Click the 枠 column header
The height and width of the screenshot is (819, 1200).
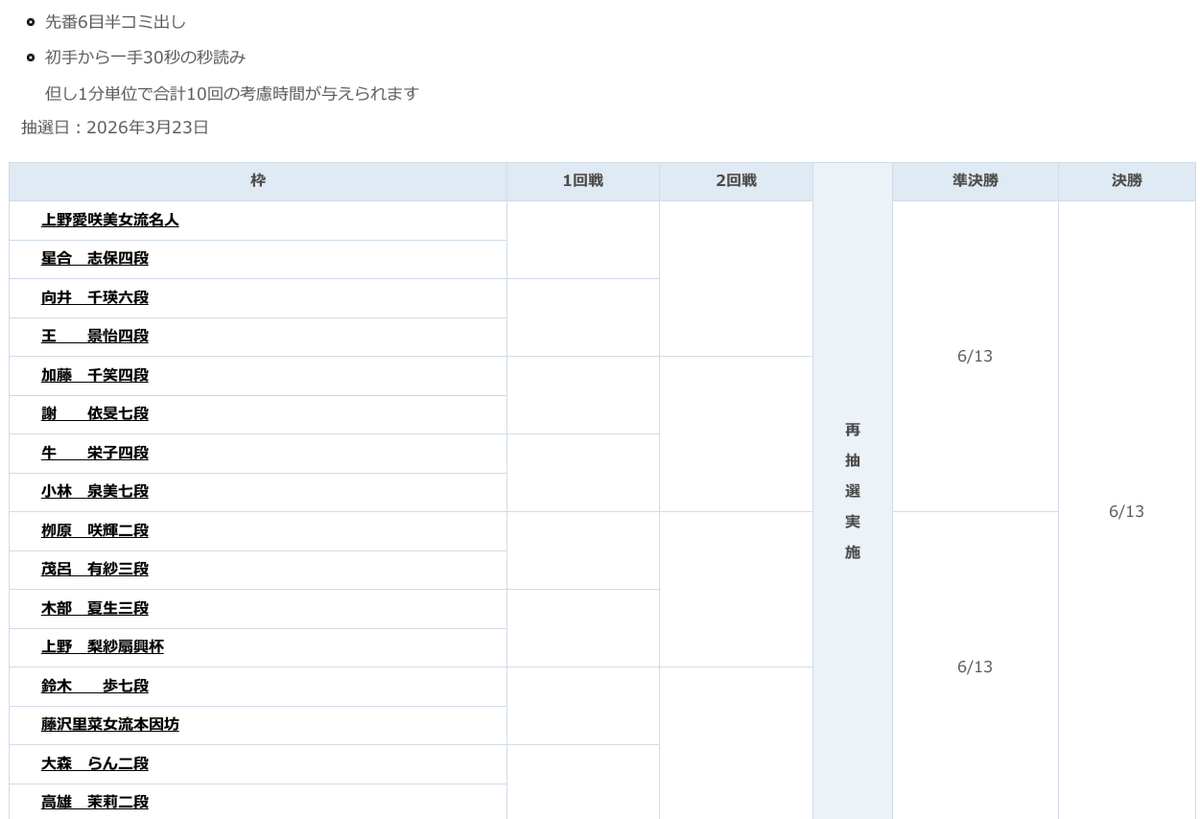coord(258,181)
